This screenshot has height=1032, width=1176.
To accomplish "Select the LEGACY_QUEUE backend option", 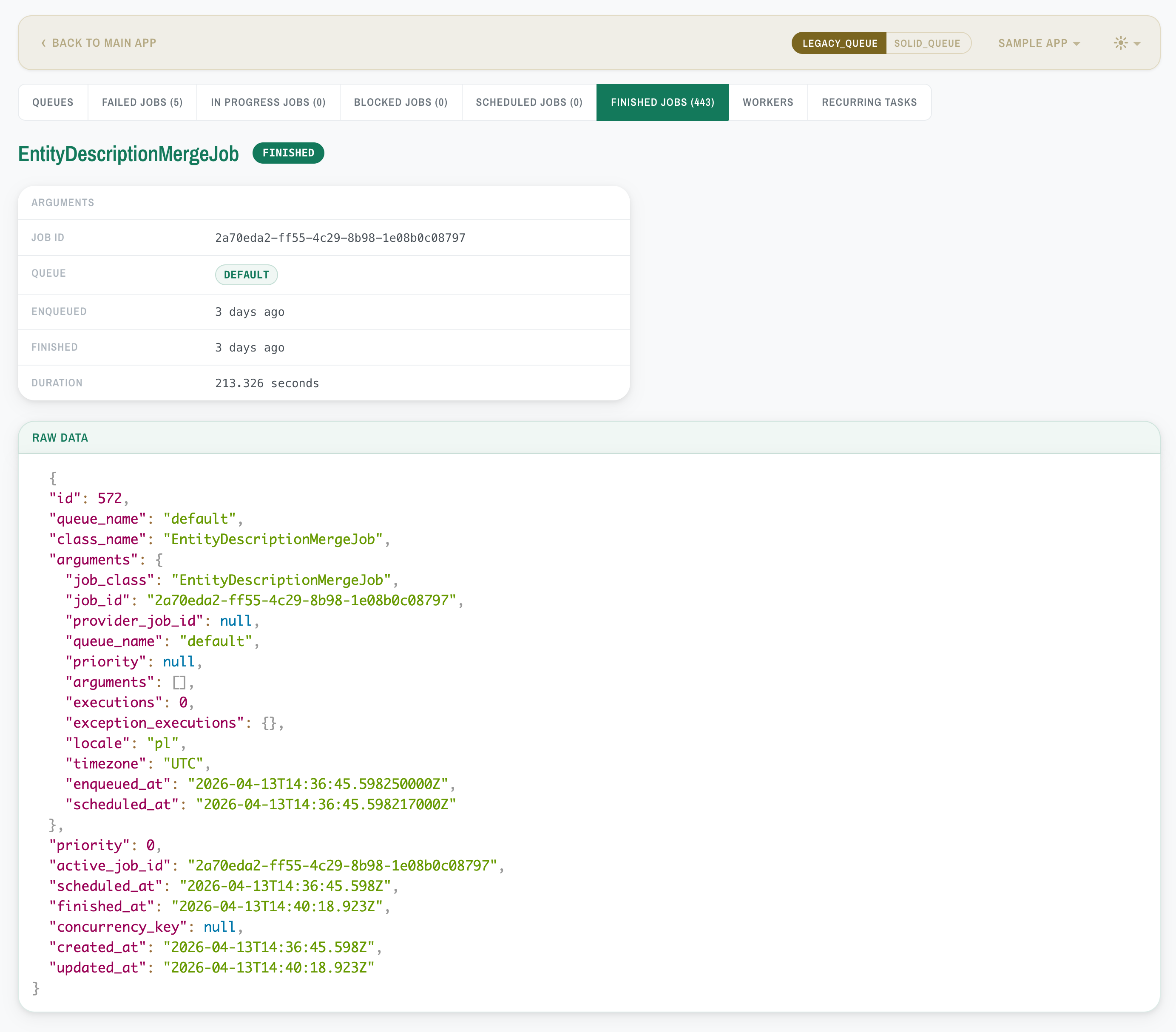I will pyautogui.click(x=839, y=43).
